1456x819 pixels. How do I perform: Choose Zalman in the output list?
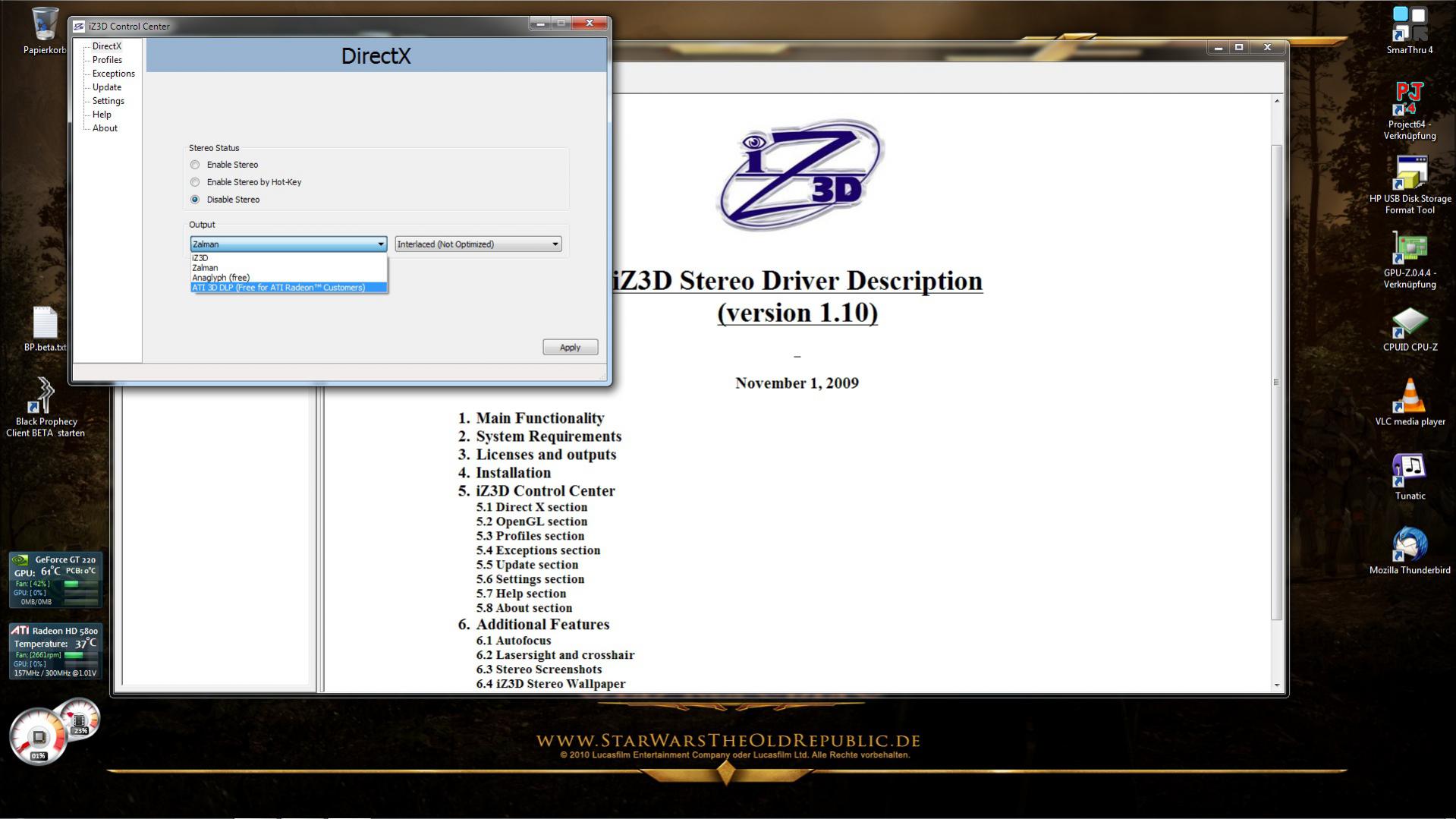pos(288,268)
